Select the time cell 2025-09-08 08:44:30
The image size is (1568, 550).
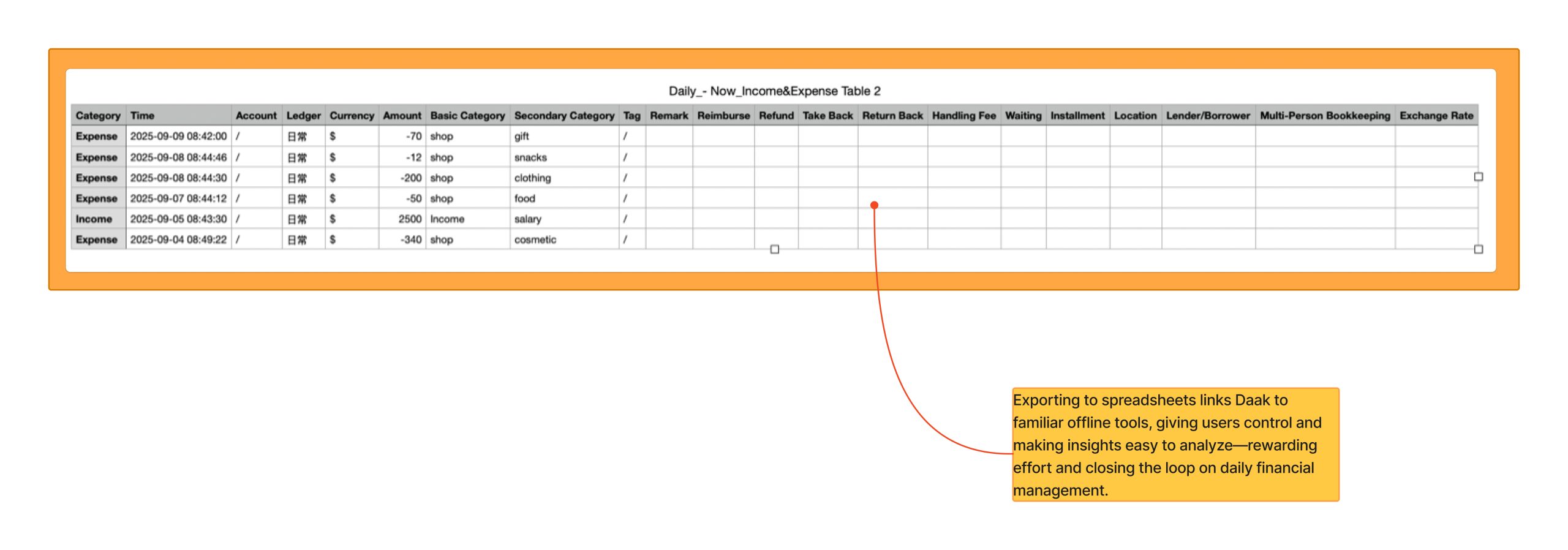(x=178, y=178)
